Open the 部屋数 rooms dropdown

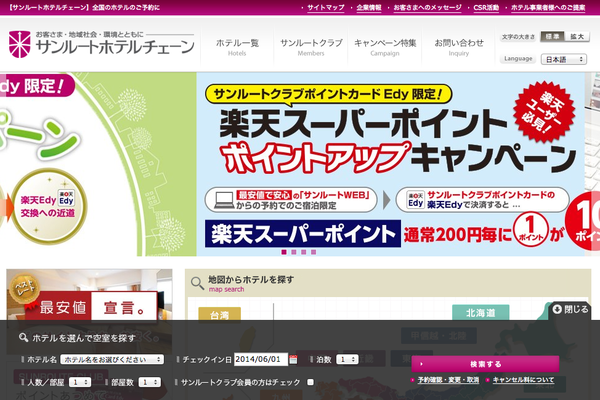pyautogui.click(x=150, y=382)
